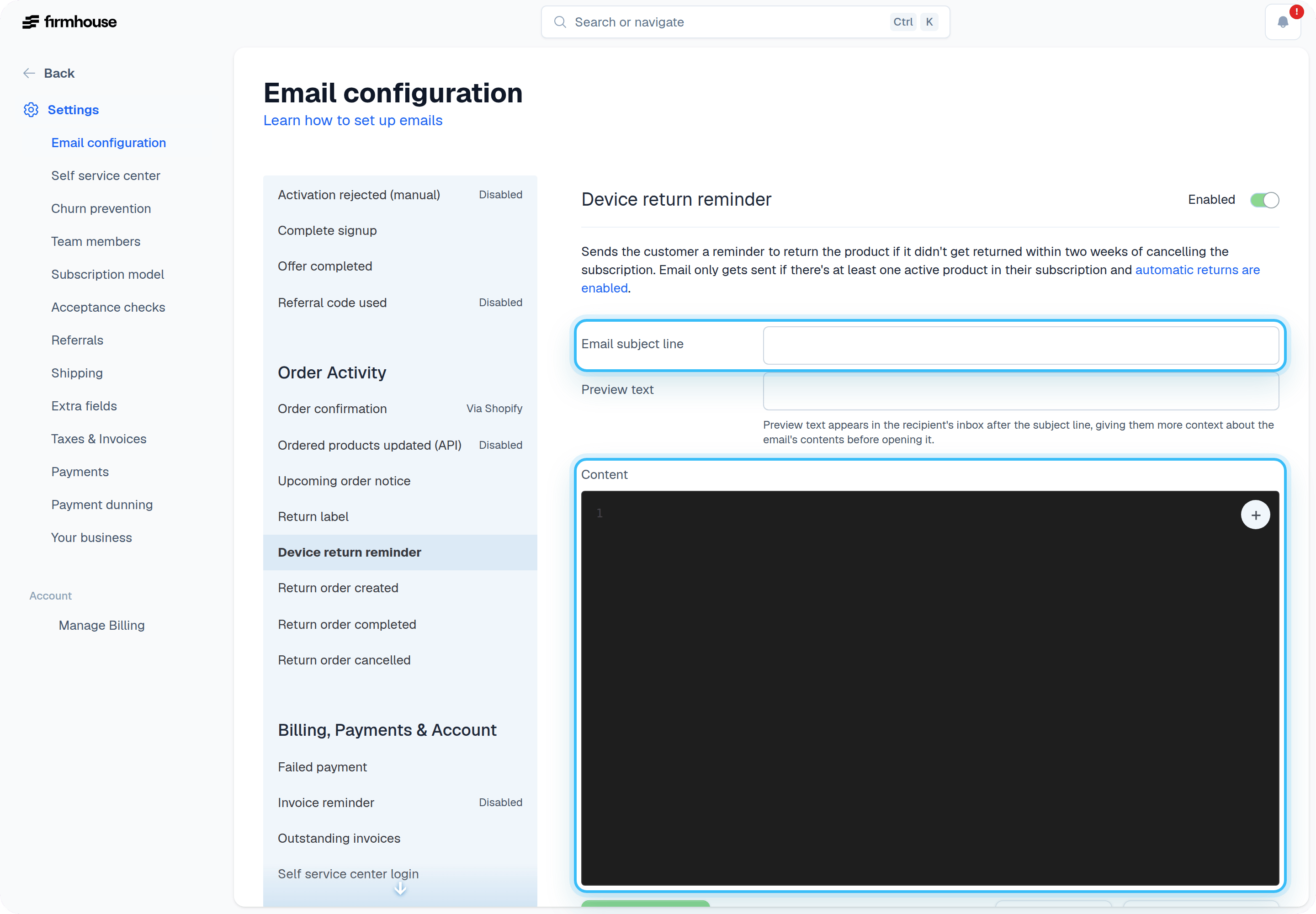Open Payment dunning settings
The height and width of the screenshot is (914, 1316).
102,505
